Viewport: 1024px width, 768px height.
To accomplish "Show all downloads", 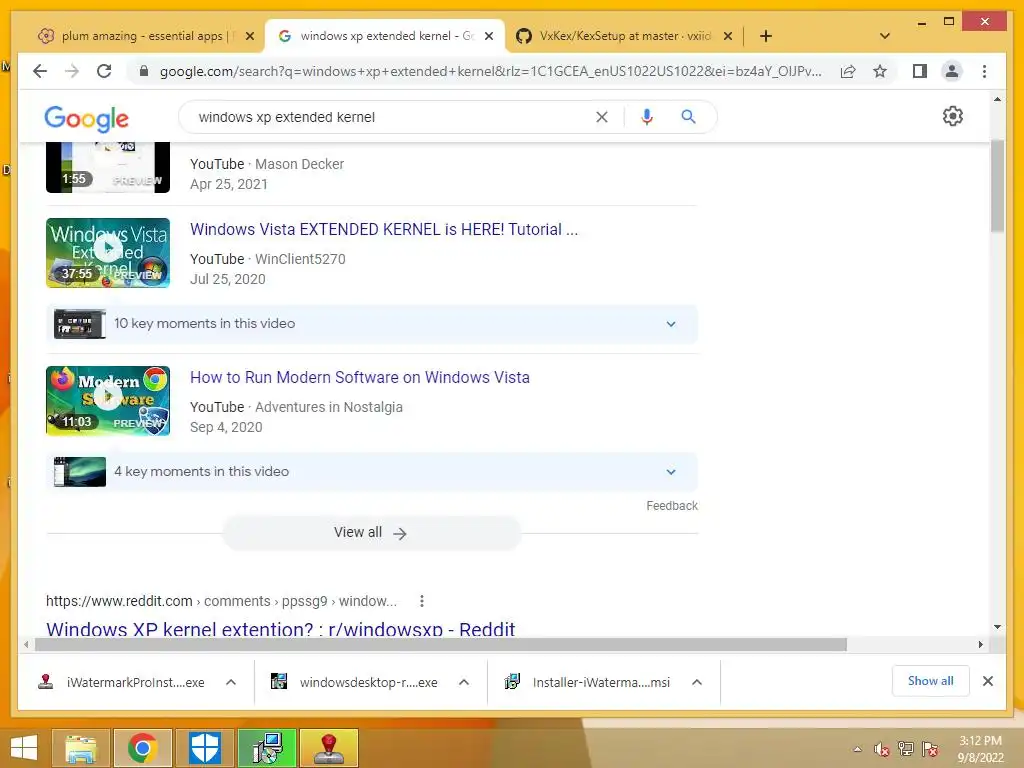I will pos(931,681).
